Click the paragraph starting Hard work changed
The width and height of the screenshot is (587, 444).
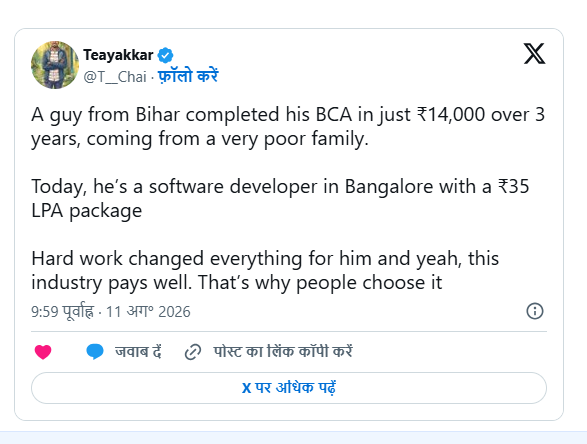265,270
